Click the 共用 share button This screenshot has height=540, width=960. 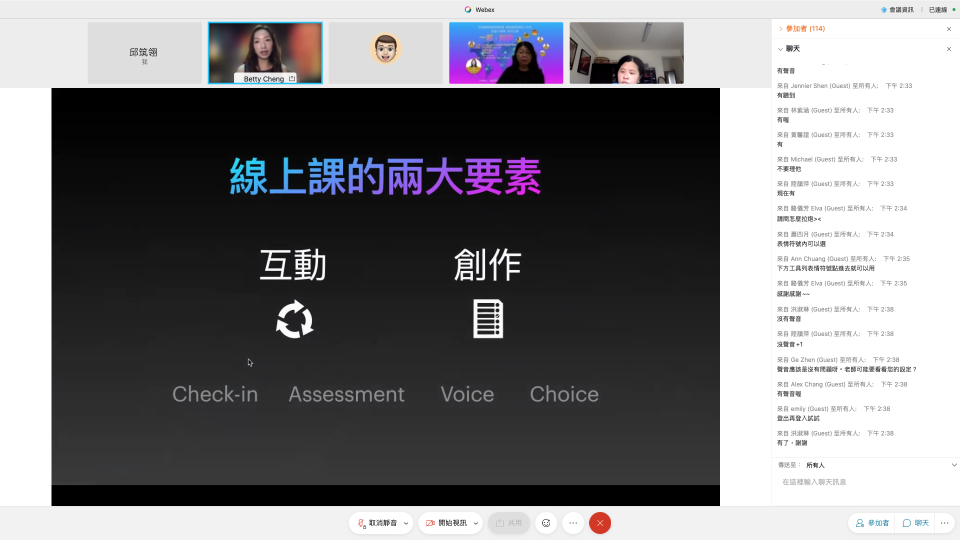(x=509, y=523)
